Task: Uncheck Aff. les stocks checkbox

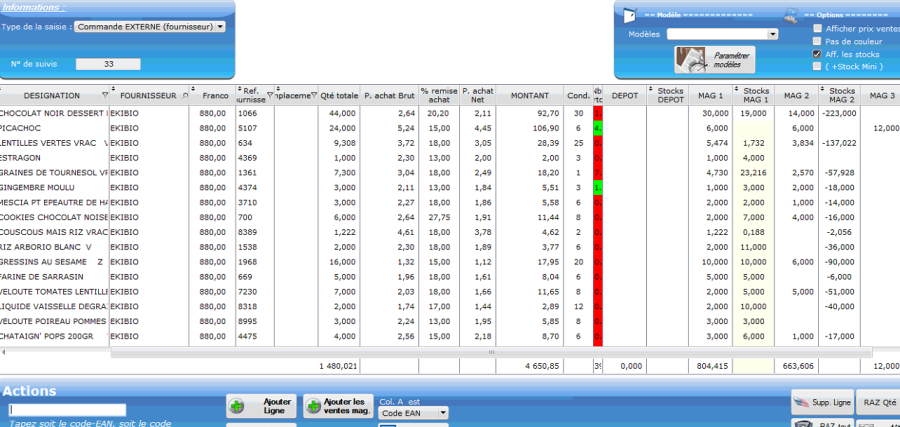Action: point(817,54)
